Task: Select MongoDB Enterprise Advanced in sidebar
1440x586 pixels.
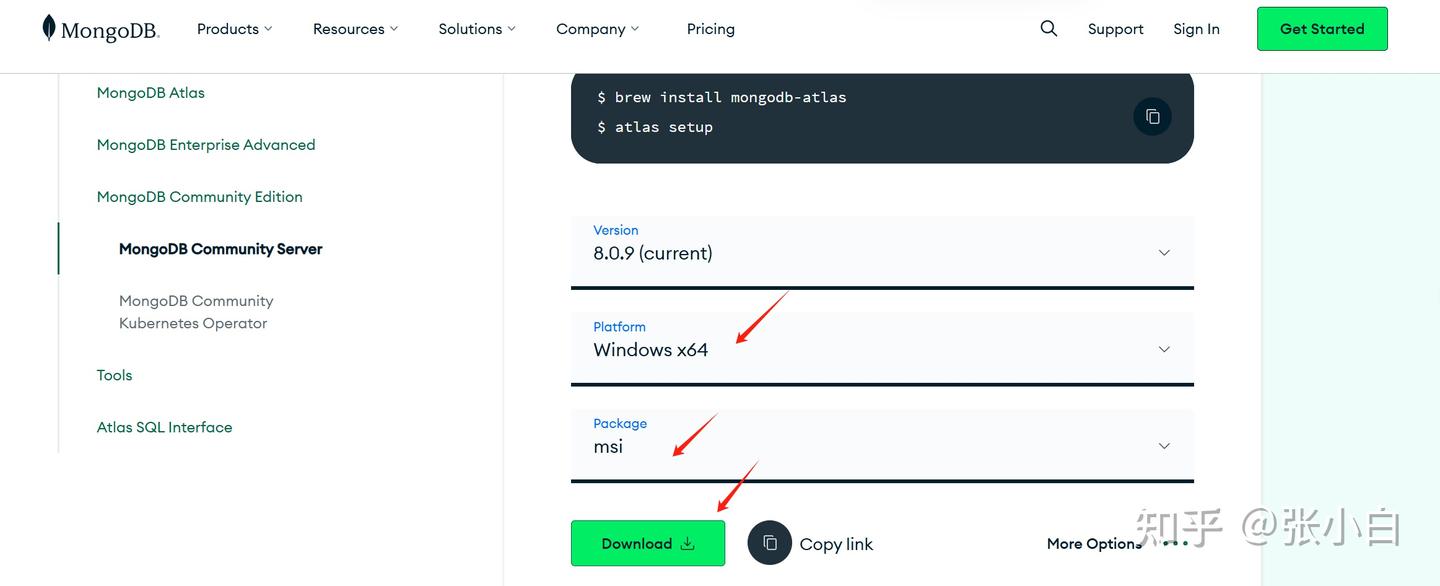Action: point(206,145)
